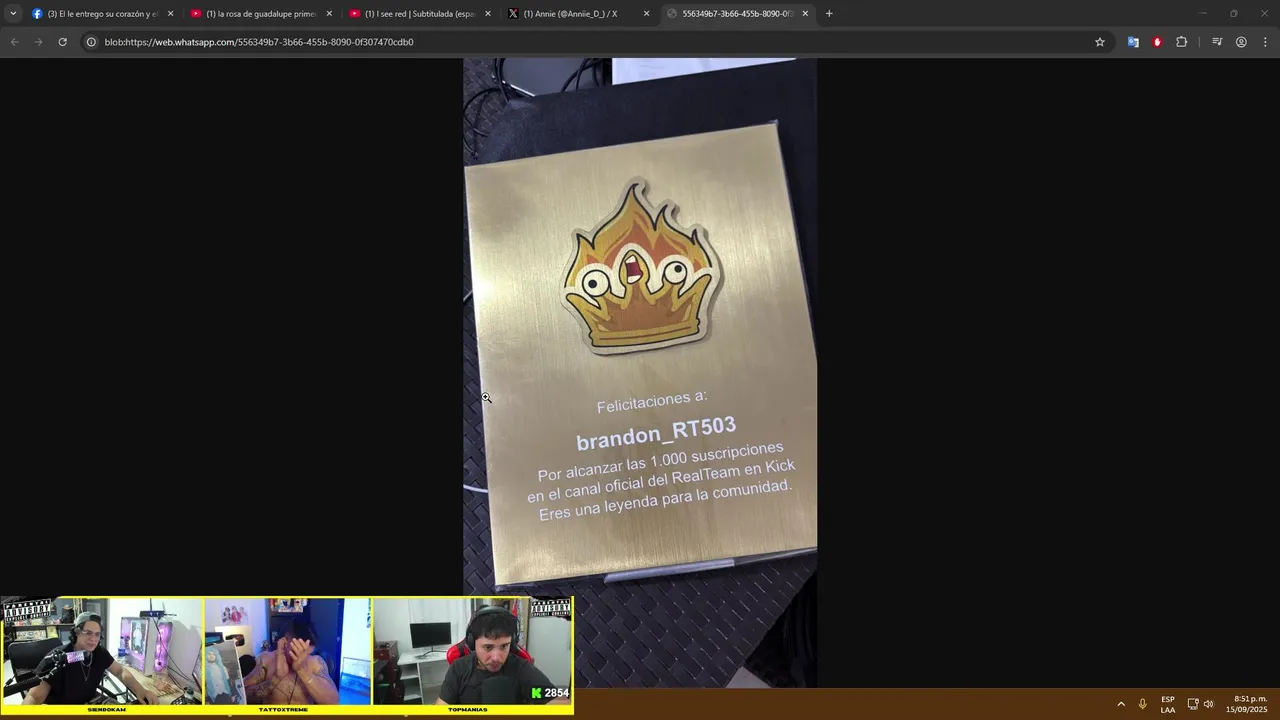This screenshot has height=720, width=1280.
Task: Switch to 'la rosa de guadalupe' YouTube tab
Action: (x=263, y=14)
